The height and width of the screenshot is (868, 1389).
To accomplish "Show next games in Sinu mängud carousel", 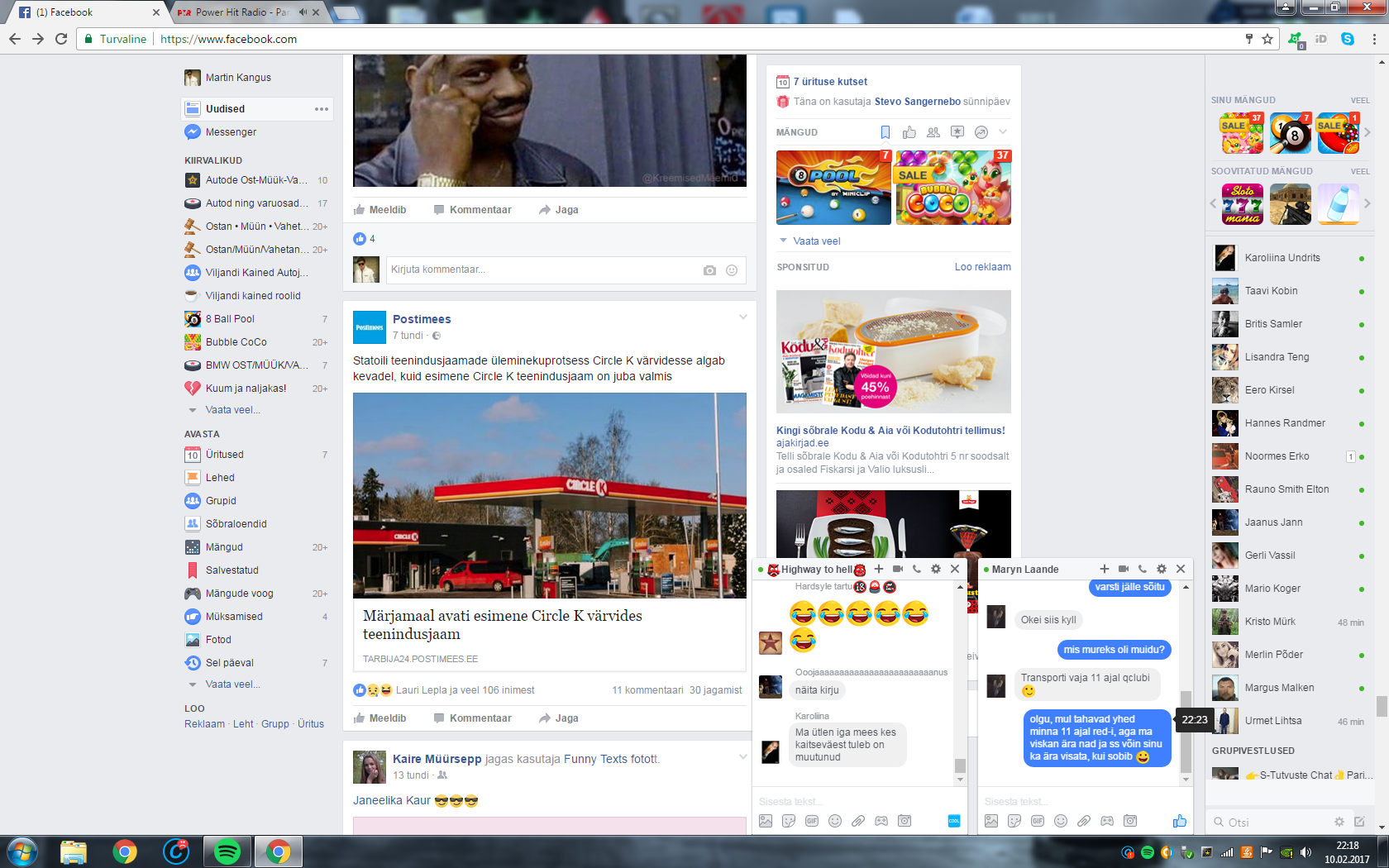I will coord(1368,133).
